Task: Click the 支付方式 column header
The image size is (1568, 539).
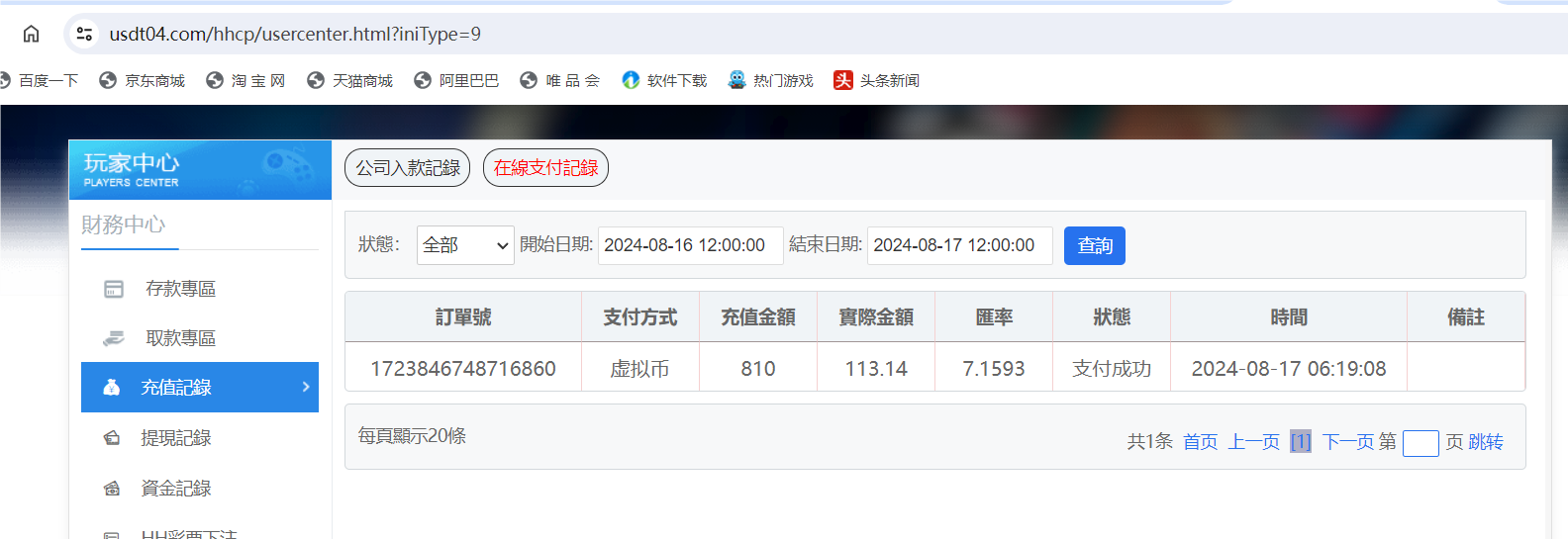Action: click(x=640, y=317)
